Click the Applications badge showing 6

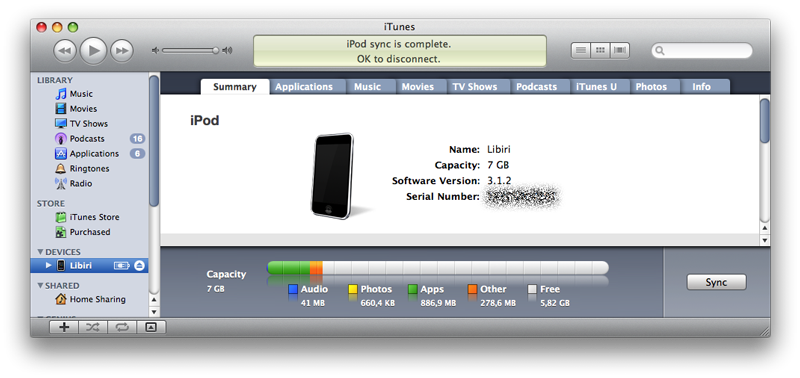point(137,154)
